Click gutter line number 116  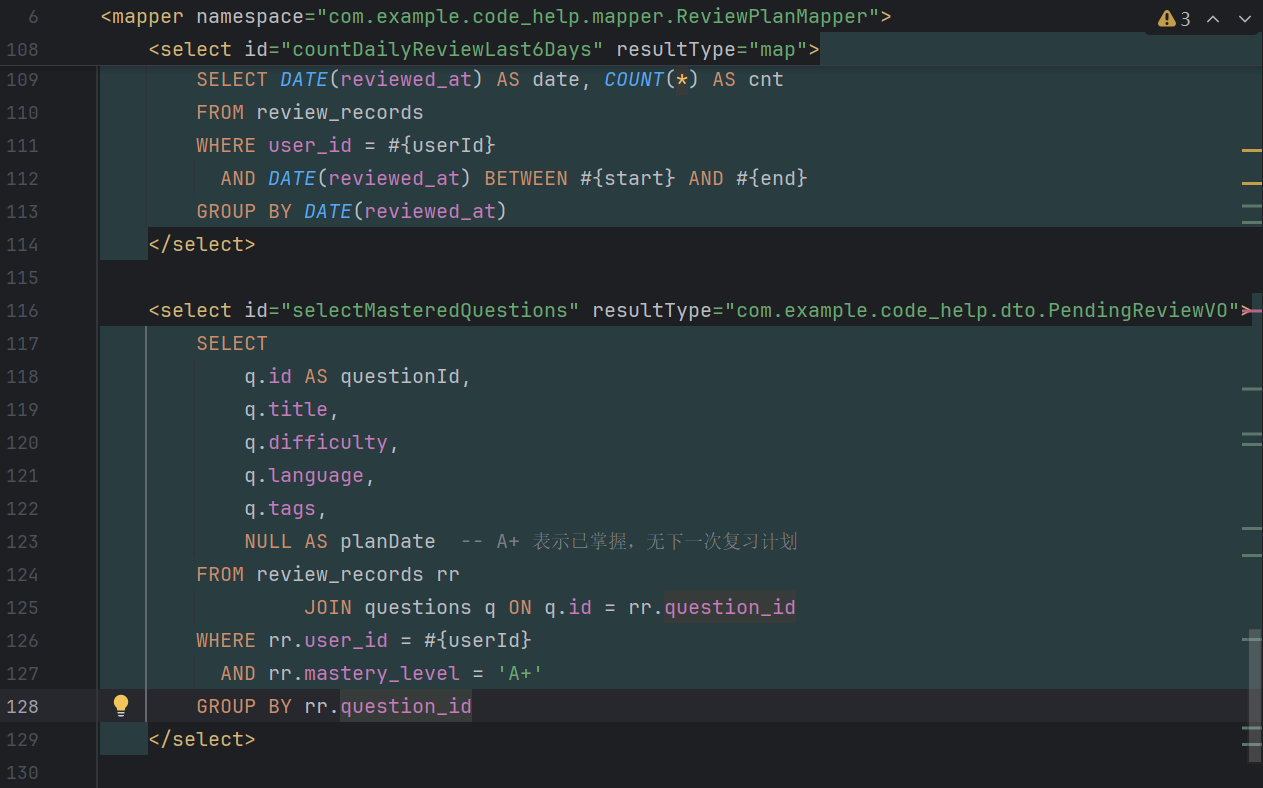[22, 311]
